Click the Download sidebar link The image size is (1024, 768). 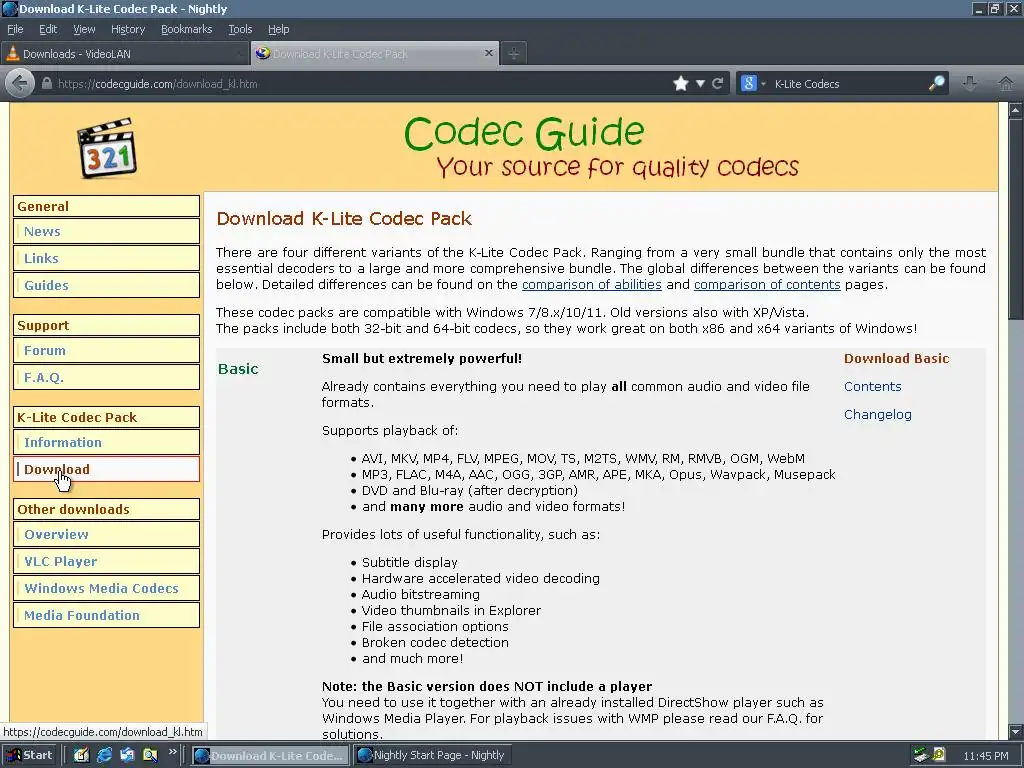pos(106,469)
